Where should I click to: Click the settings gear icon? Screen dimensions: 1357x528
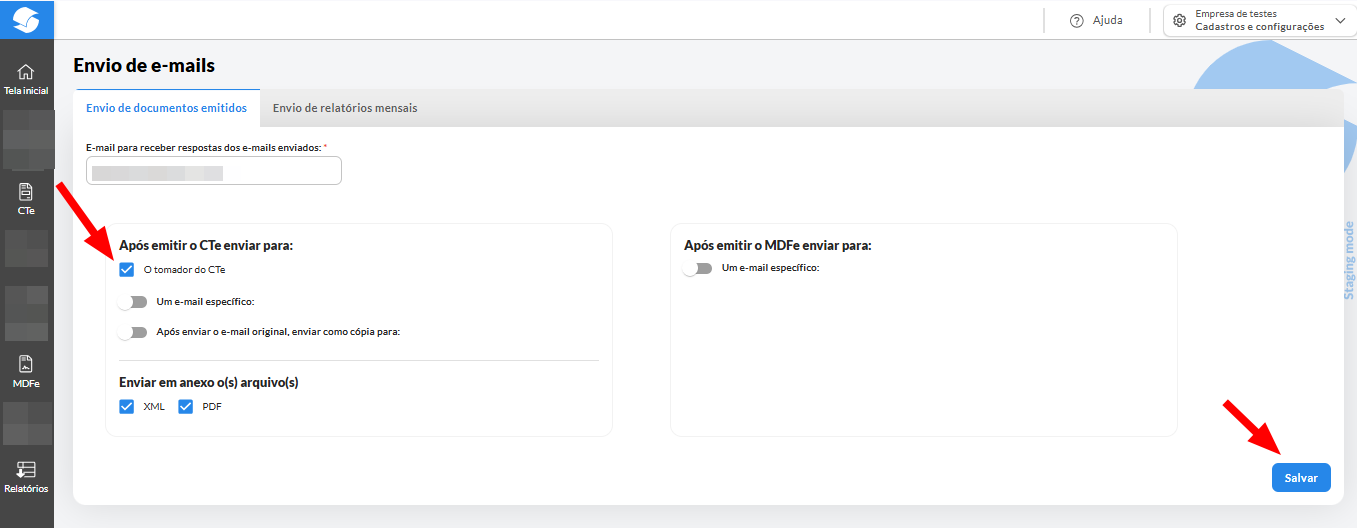(x=1180, y=20)
